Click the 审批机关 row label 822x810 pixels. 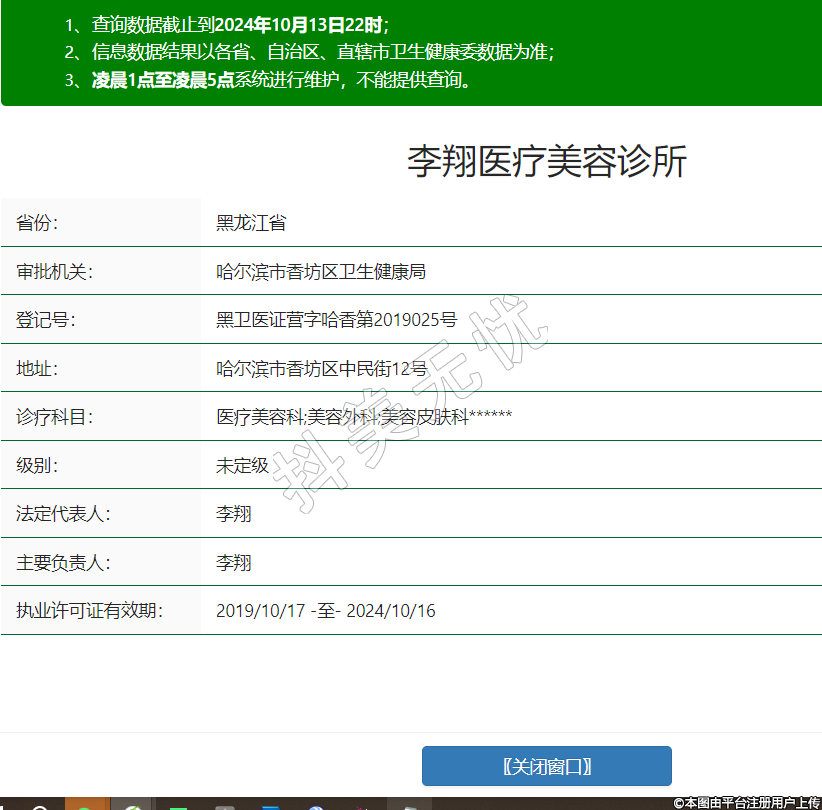click(54, 272)
